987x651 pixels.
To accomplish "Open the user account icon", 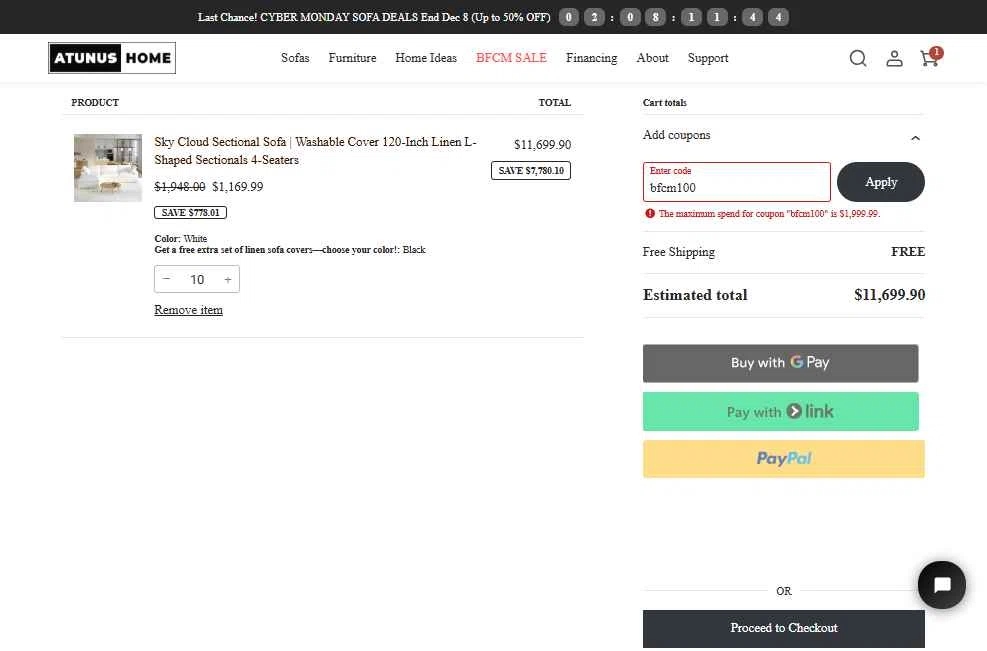I will (894, 58).
